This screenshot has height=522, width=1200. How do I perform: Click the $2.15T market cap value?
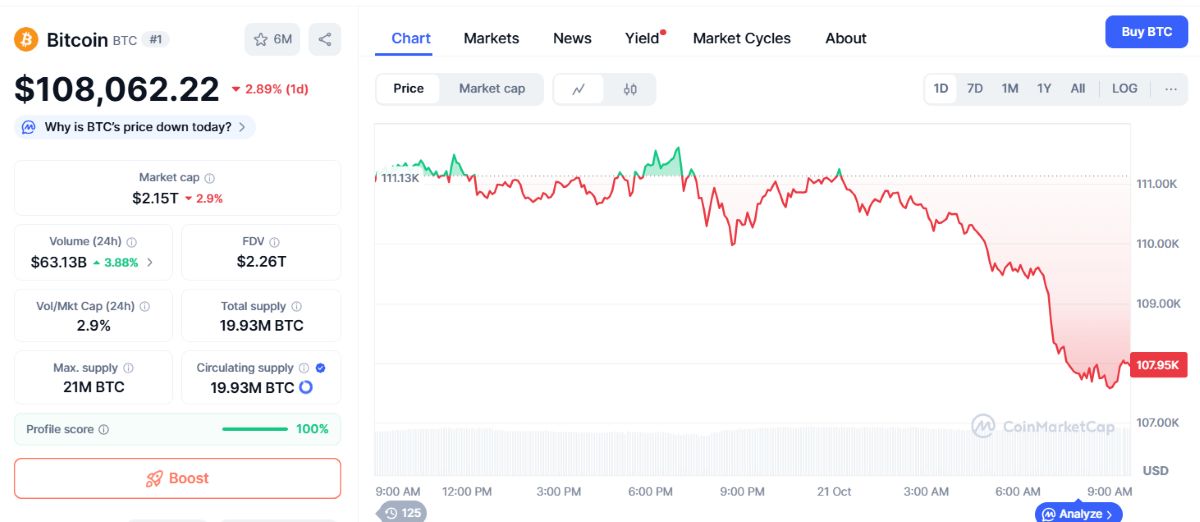155,198
